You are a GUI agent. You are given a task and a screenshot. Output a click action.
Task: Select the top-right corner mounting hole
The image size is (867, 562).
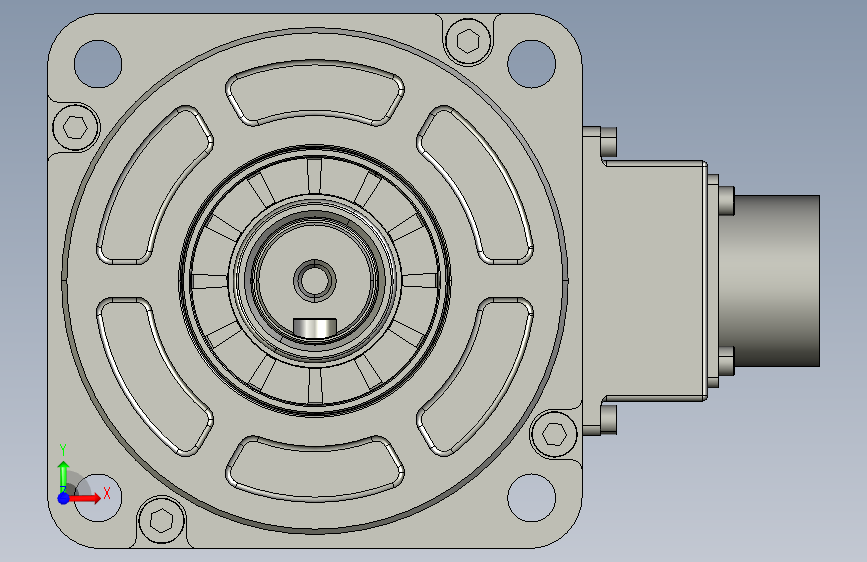531,64
